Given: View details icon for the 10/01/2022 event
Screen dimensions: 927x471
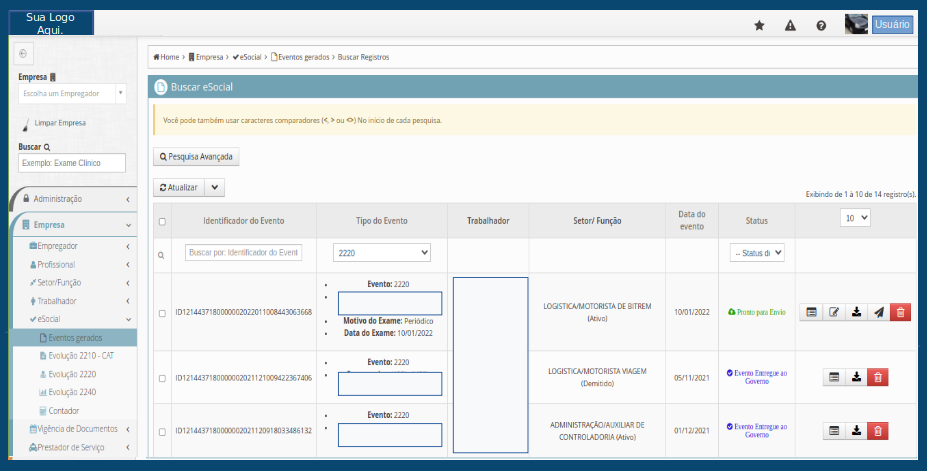Looking at the screenshot, I should point(811,312).
